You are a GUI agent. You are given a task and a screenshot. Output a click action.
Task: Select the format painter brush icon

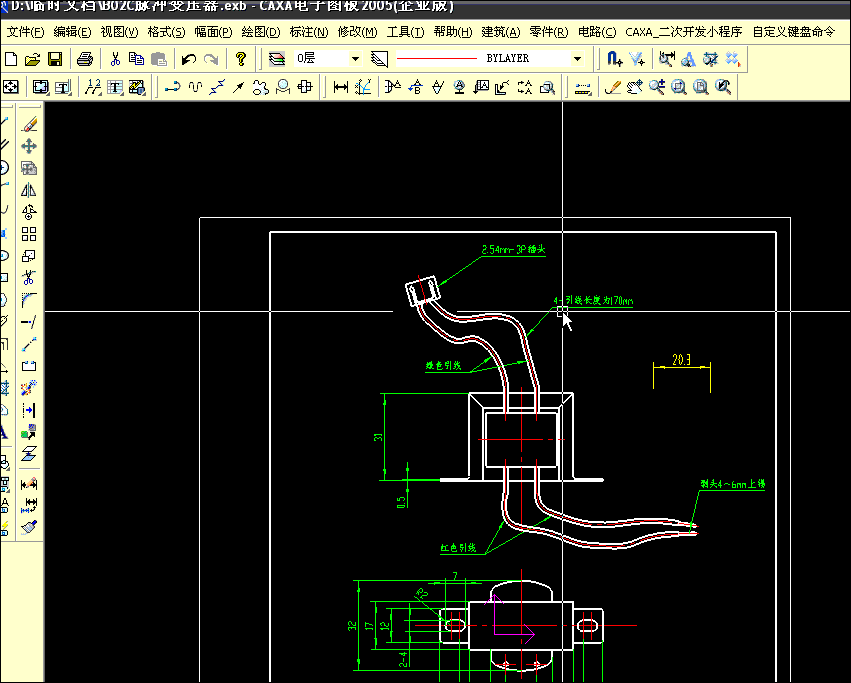point(29,527)
